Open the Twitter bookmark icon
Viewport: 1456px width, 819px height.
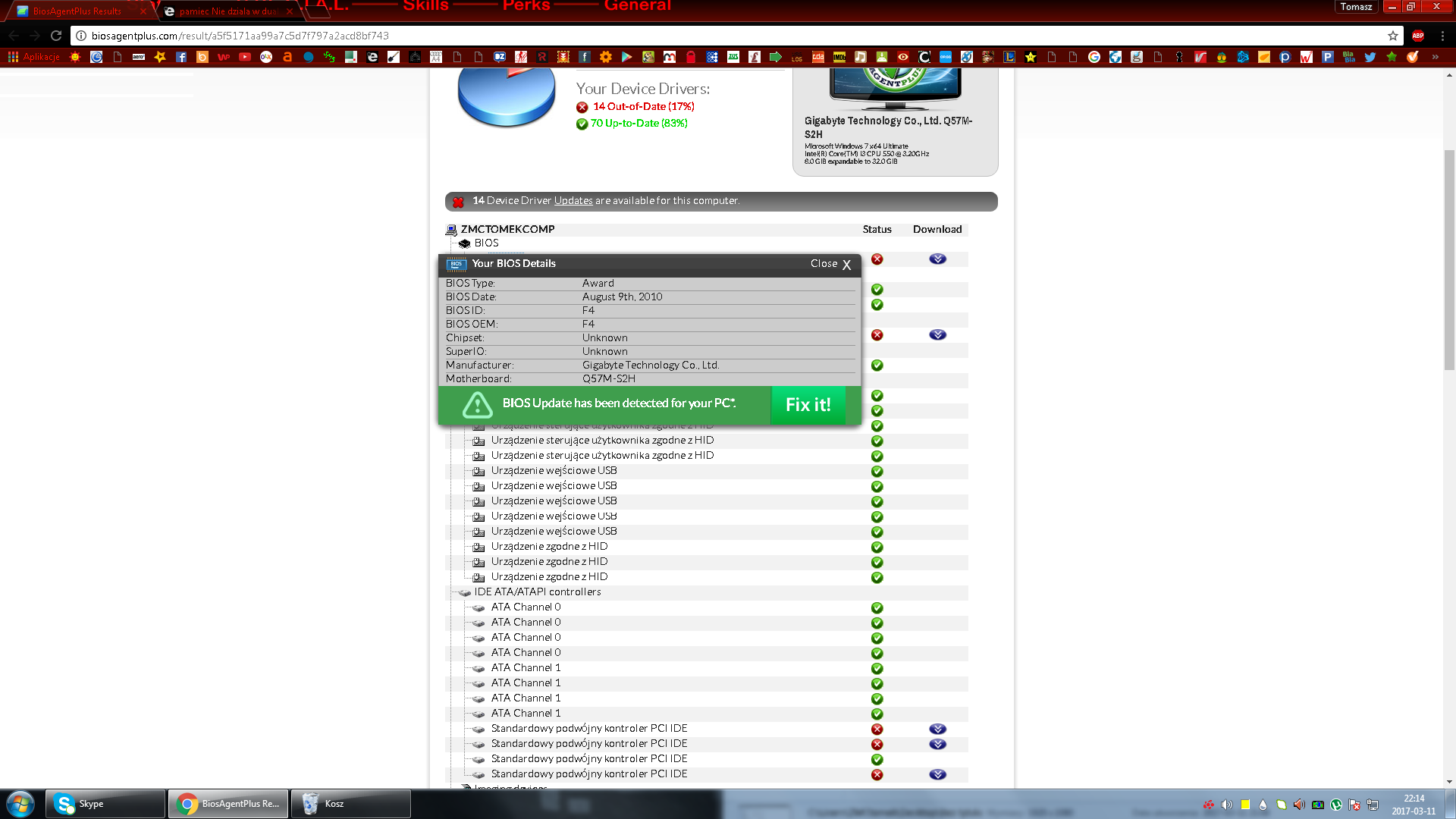1370,57
